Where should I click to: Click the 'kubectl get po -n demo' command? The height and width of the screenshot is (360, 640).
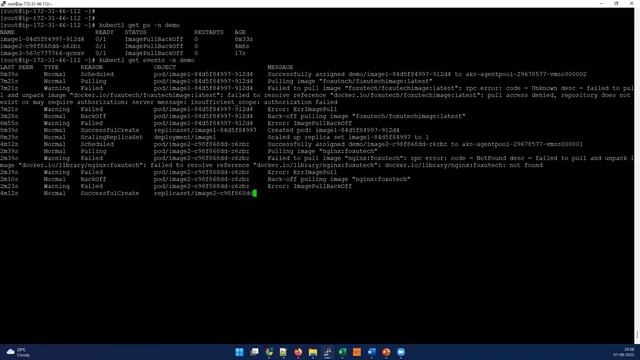(x=139, y=25)
